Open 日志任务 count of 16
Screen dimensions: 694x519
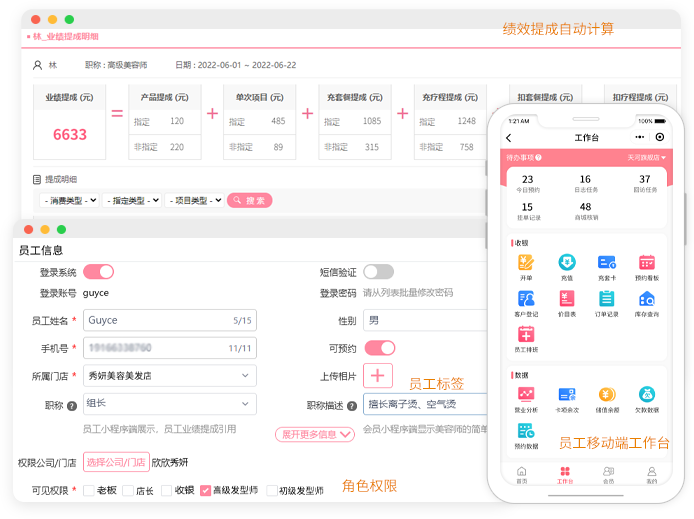tap(586, 183)
